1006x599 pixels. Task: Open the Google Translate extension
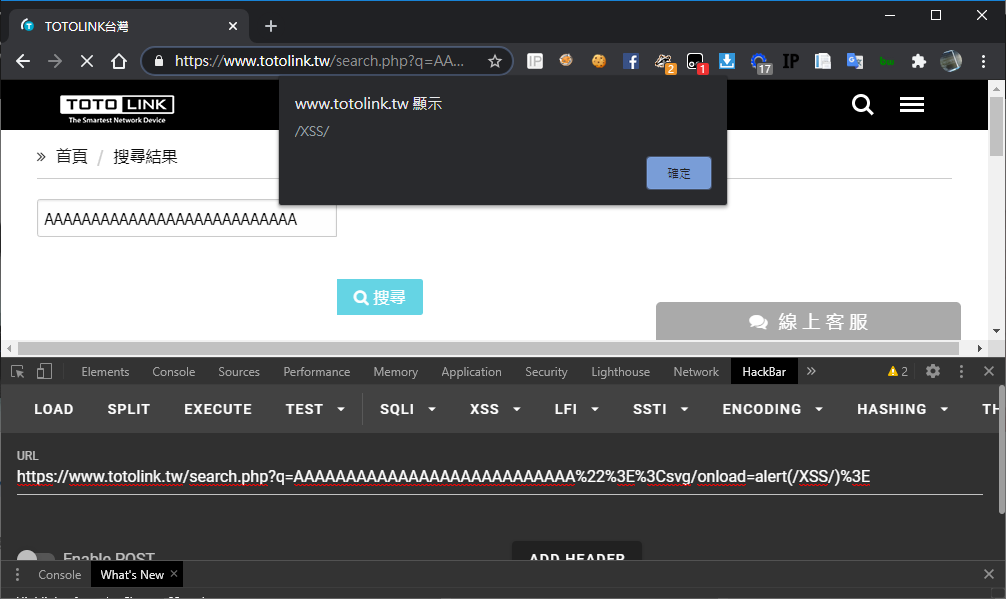(x=855, y=61)
